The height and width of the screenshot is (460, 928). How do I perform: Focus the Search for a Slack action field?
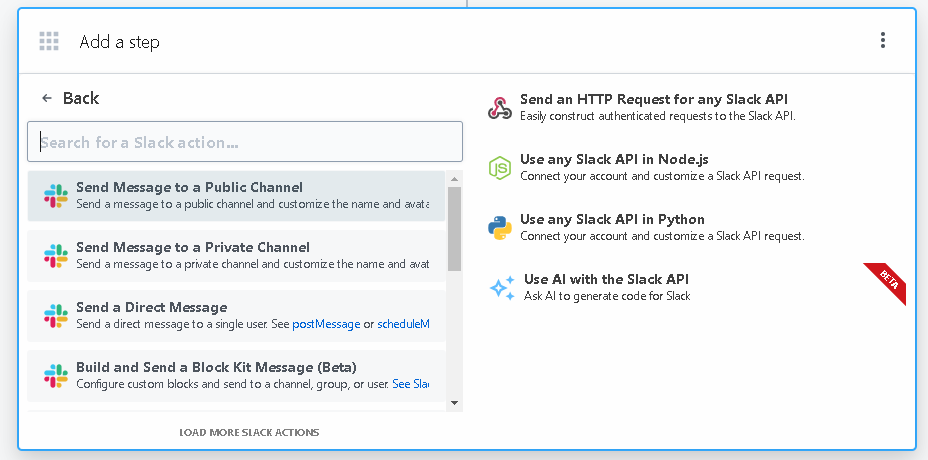click(245, 142)
